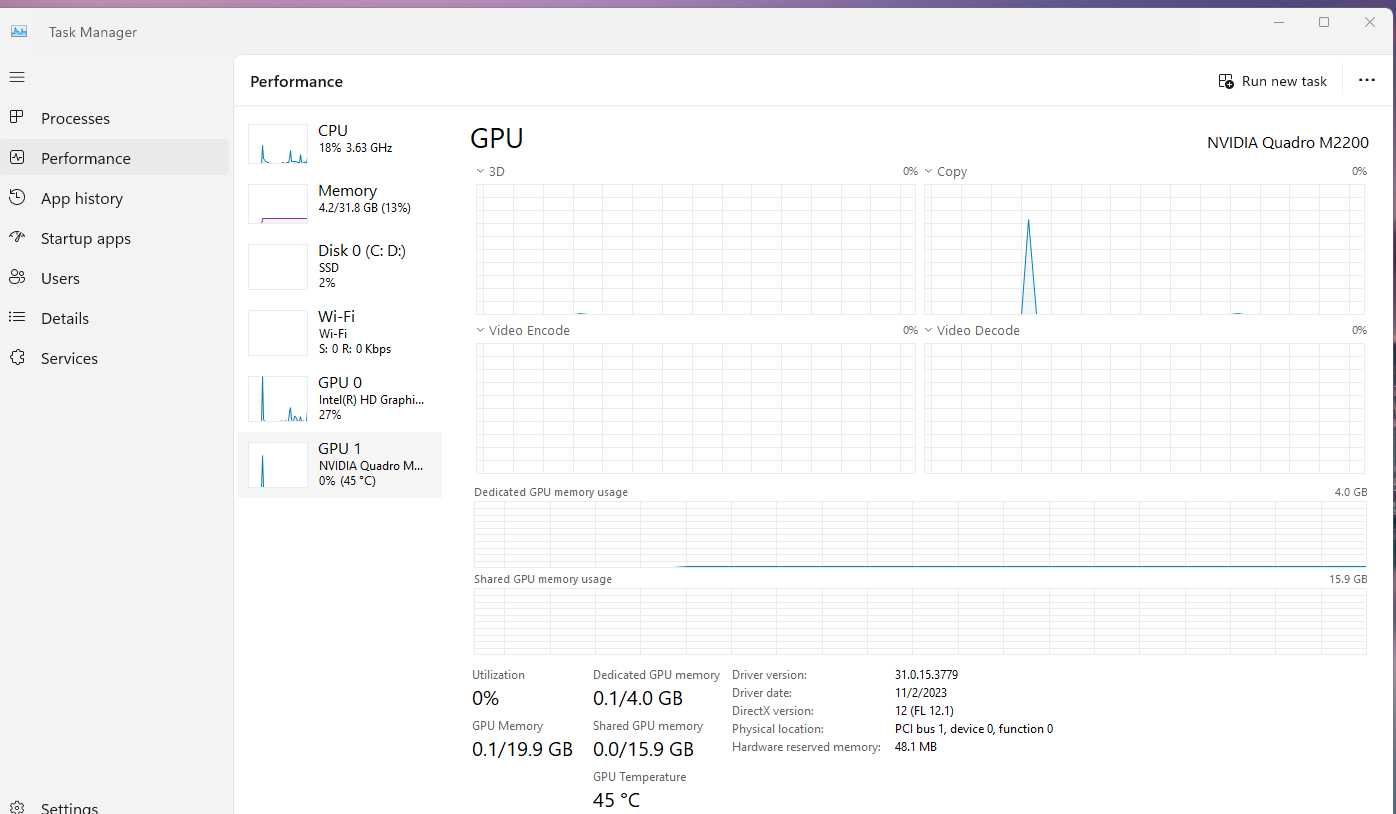The width and height of the screenshot is (1396, 814).
Task: Click the Run new task icon
Action: pyautogui.click(x=1226, y=81)
